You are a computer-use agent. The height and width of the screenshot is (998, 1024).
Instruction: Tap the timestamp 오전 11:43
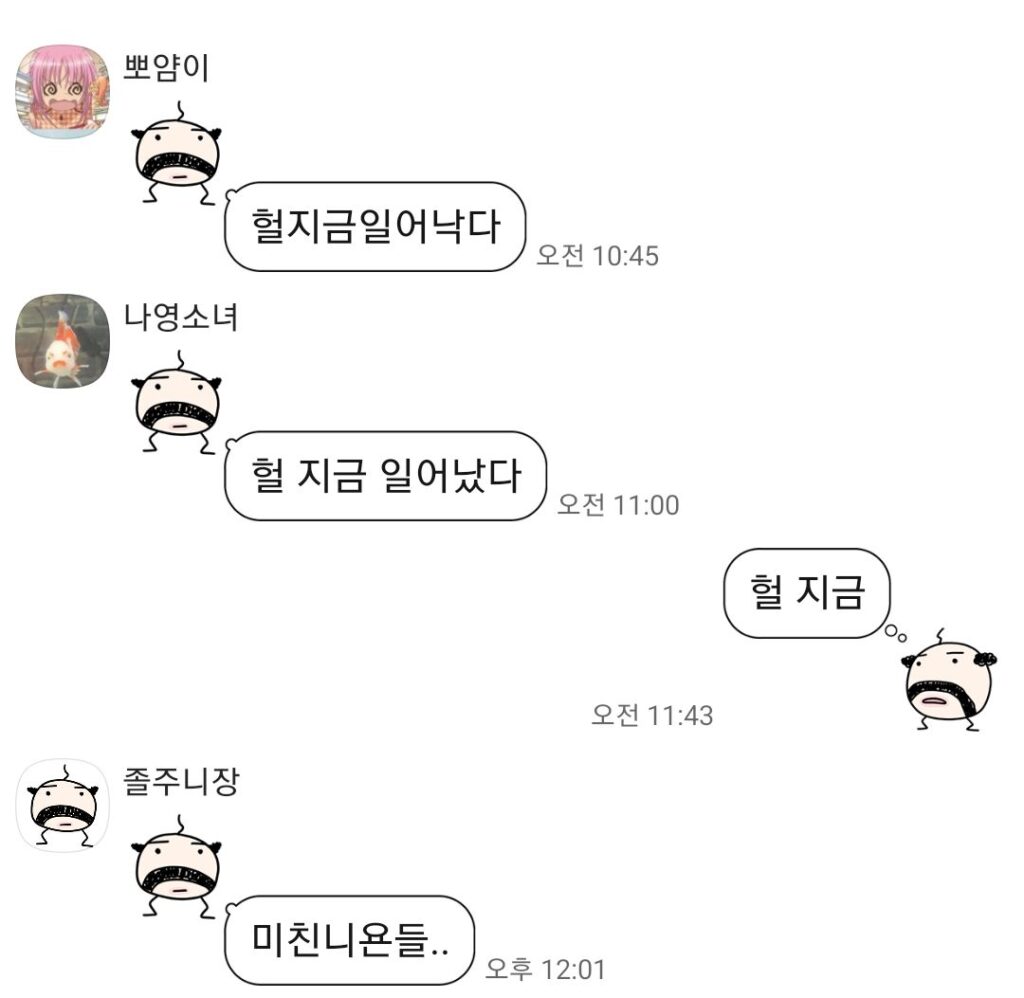click(x=652, y=715)
